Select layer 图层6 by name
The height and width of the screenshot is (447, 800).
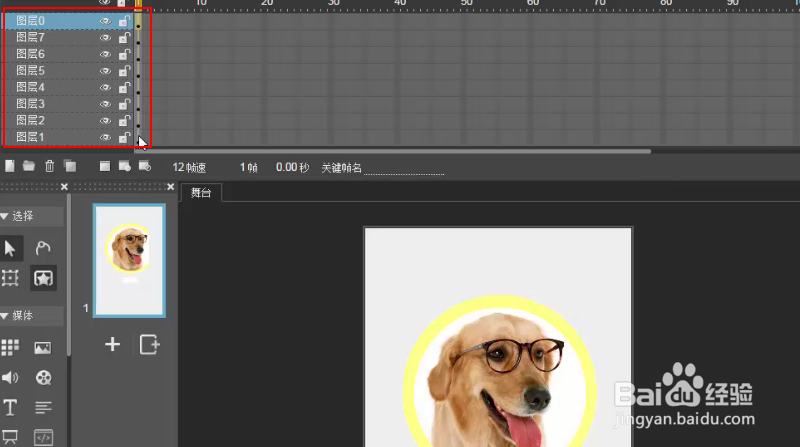[x=30, y=54]
